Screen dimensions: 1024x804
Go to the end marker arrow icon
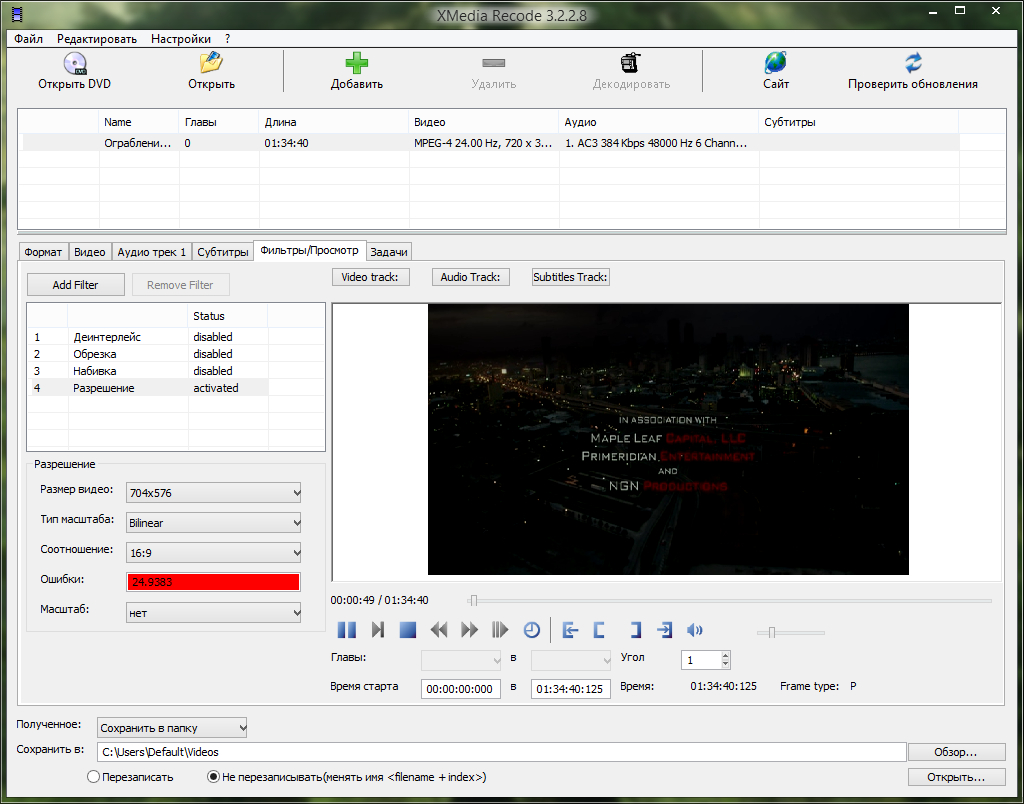click(x=664, y=630)
